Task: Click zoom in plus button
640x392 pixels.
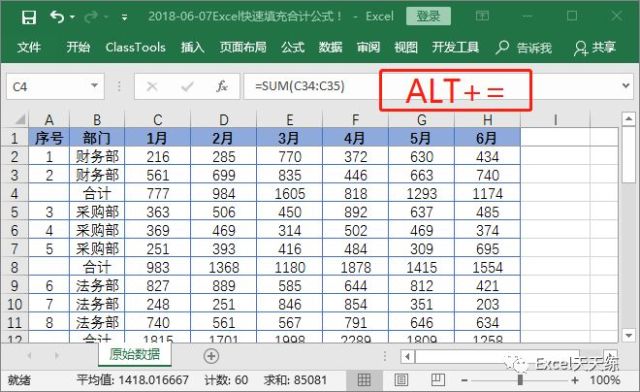Action: pos(575,380)
